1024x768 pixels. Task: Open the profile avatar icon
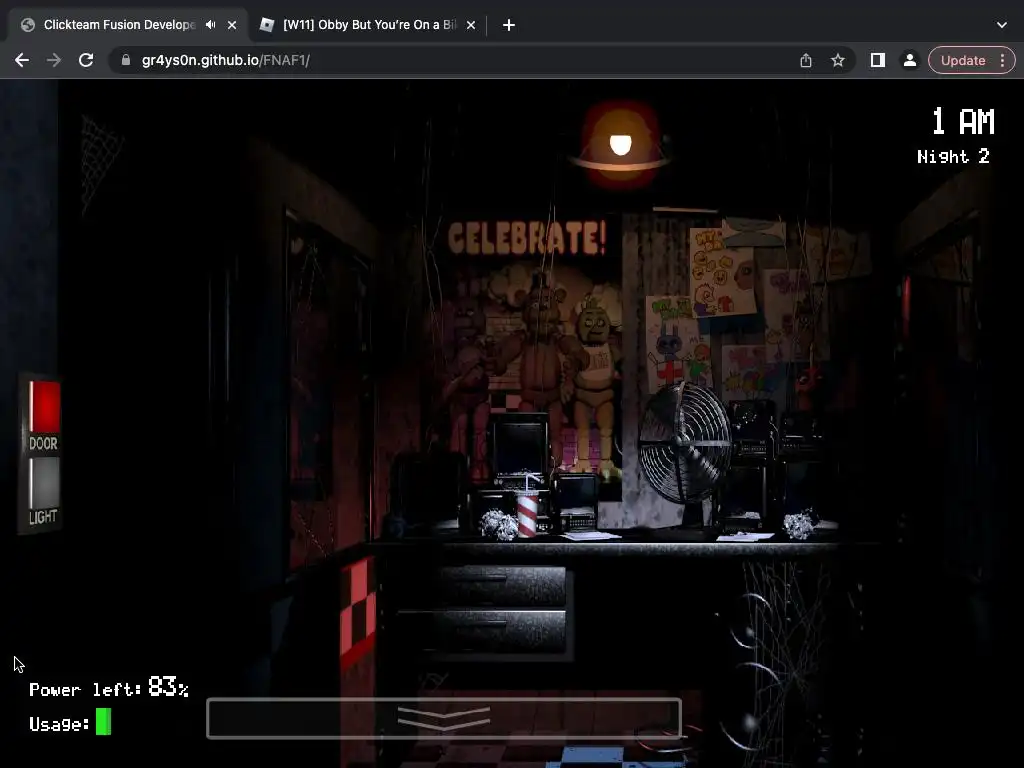[x=909, y=60]
